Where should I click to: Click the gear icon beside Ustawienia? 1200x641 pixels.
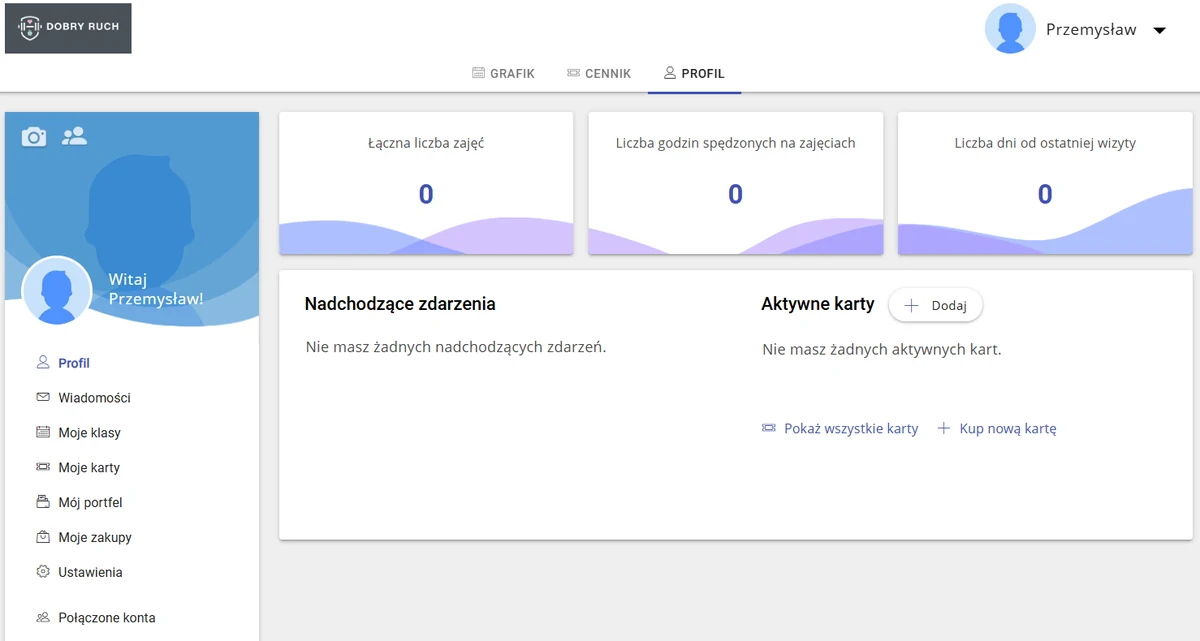coord(43,572)
